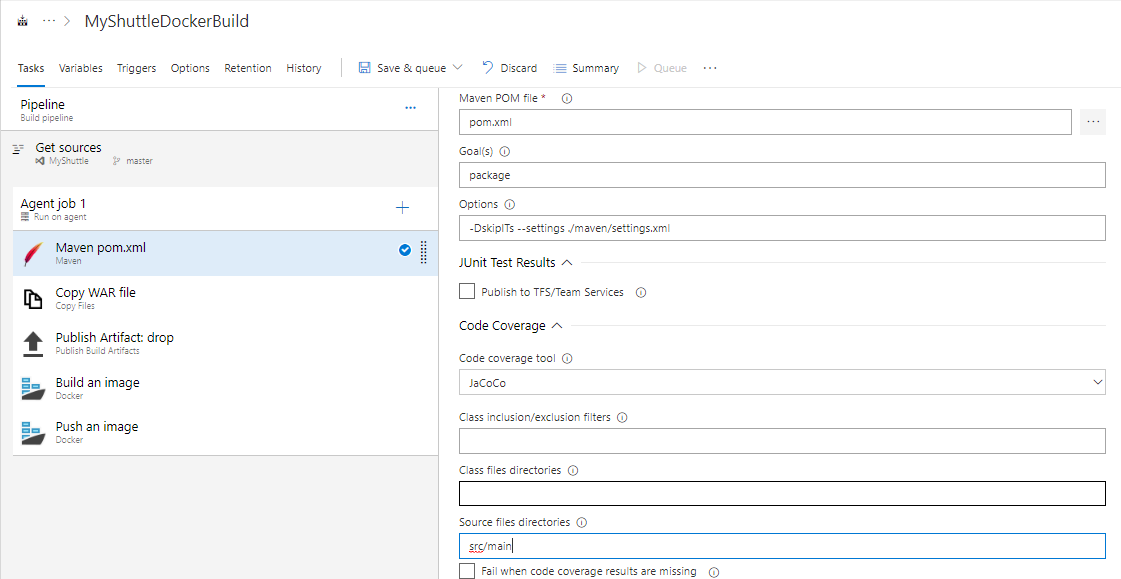
Task: Click the Maven task drag handle
Action: 423,252
